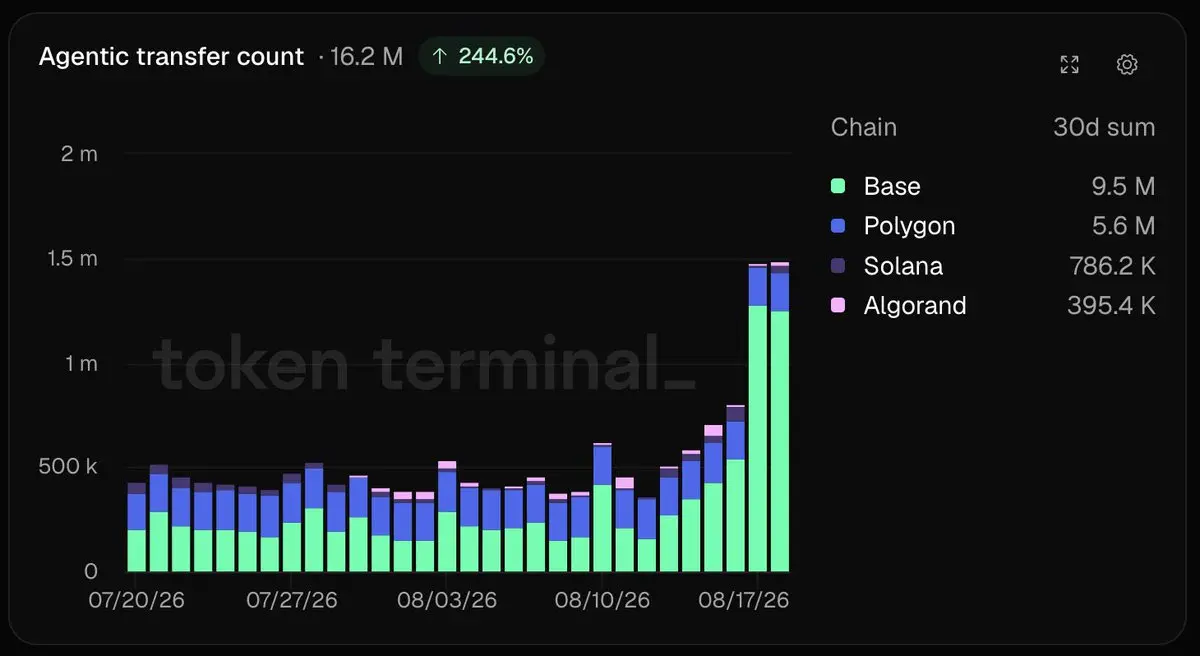Click the 1.5 m y-axis label
The height and width of the screenshot is (656, 1200).
[x=71, y=258]
